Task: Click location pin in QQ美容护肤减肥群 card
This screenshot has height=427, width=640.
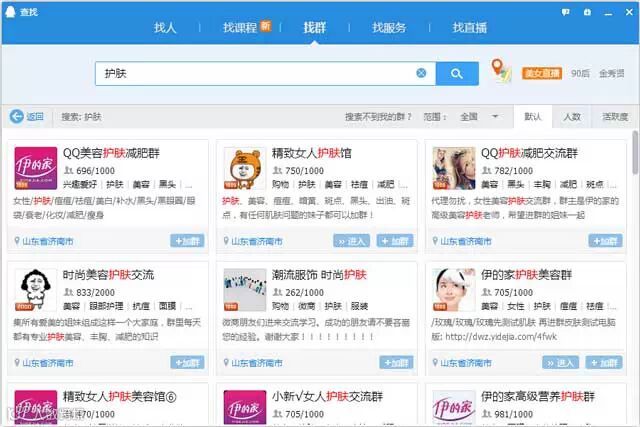Action: click(x=17, y=241)
